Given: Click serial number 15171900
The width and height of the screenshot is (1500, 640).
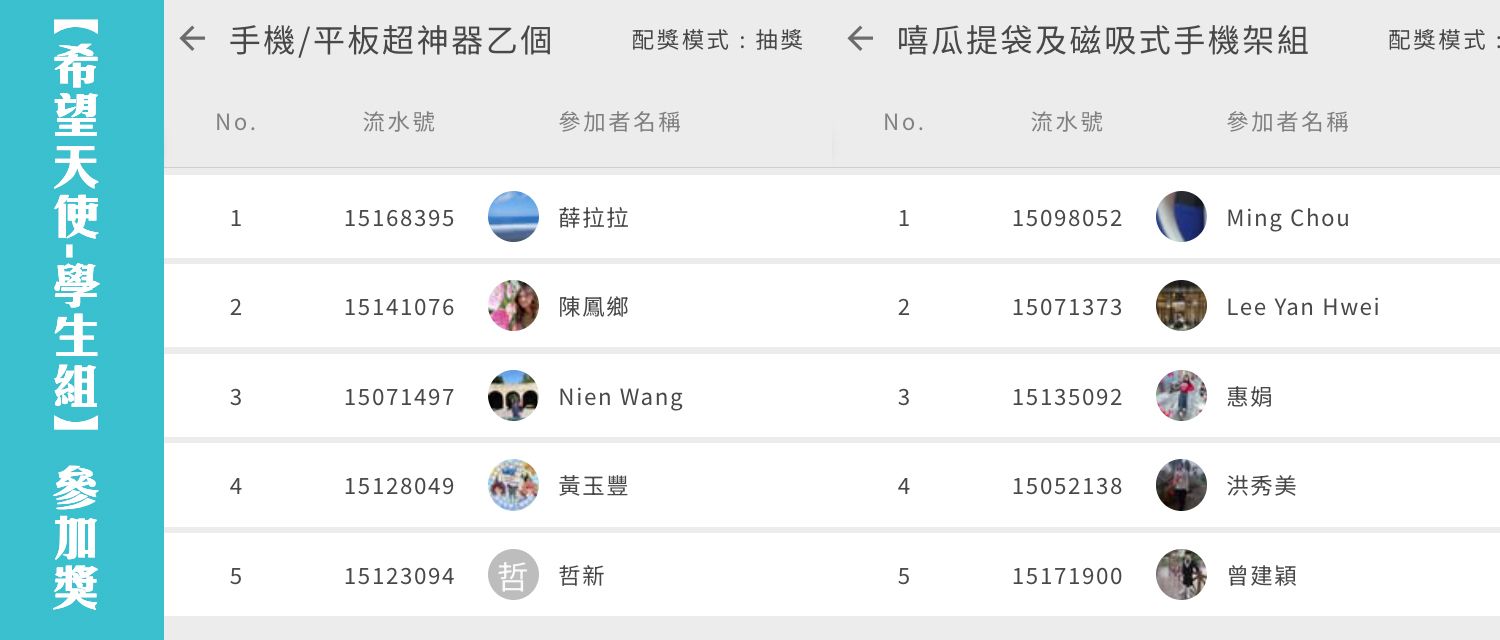Looking at the screenshot, I should click(1067, 576).
